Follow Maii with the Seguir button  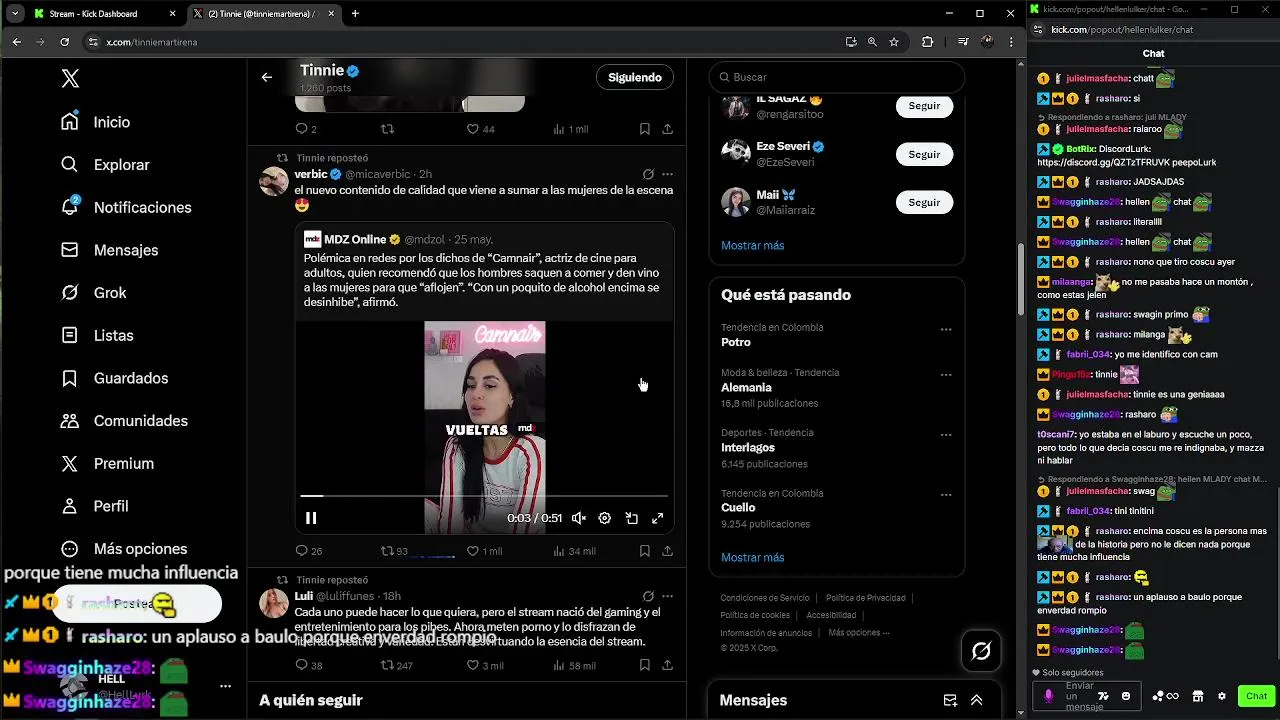[924, 202]
